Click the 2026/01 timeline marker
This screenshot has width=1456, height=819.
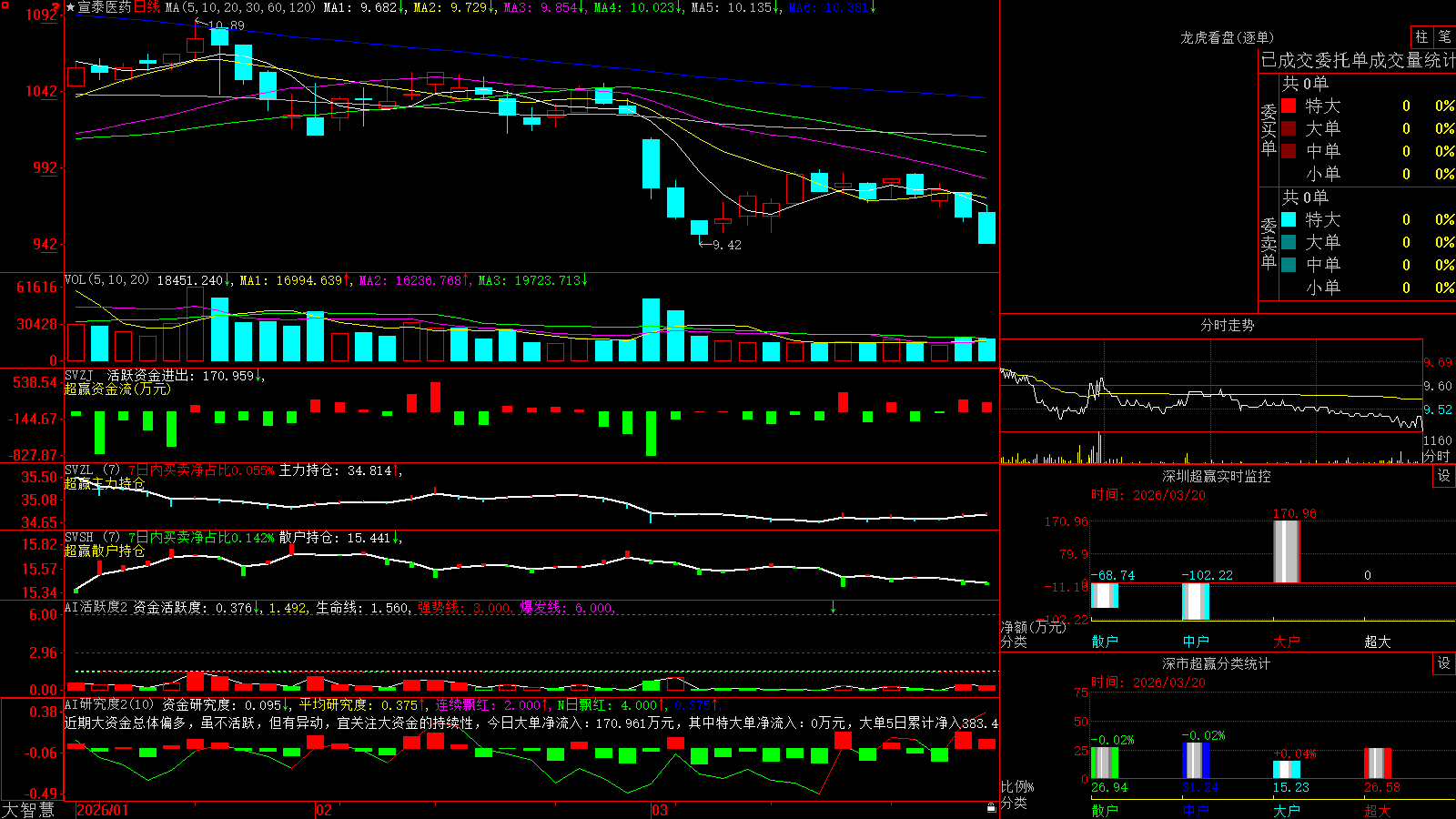[x=103, y=810]
